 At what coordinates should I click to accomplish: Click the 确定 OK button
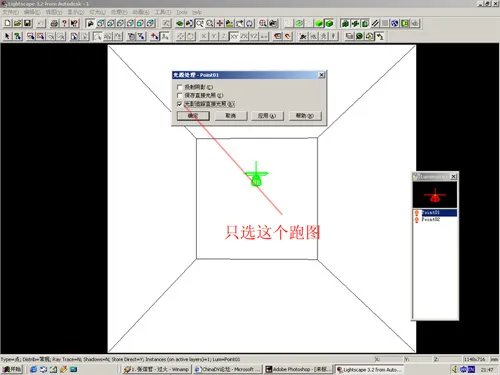(x=193, y=116)
